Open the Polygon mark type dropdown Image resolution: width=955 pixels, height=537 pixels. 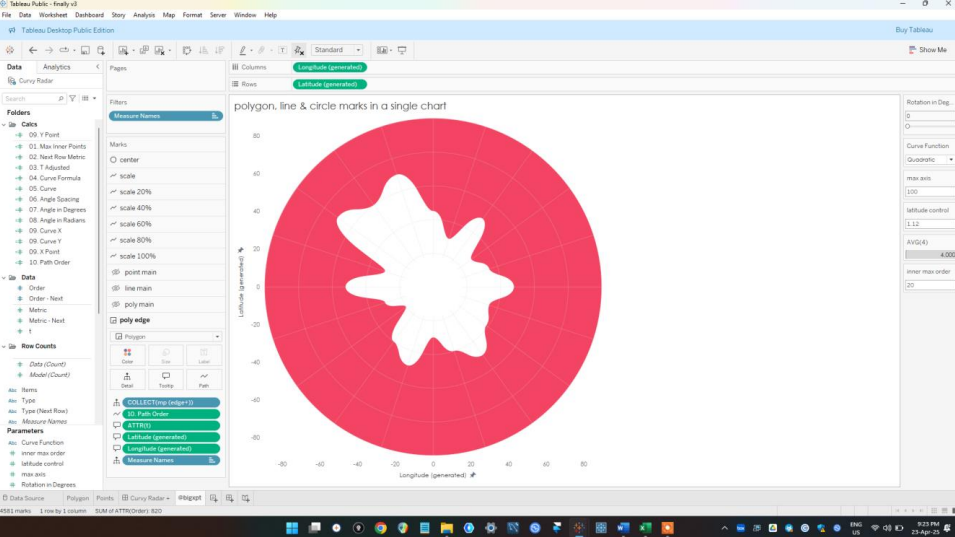pos(166,337)
